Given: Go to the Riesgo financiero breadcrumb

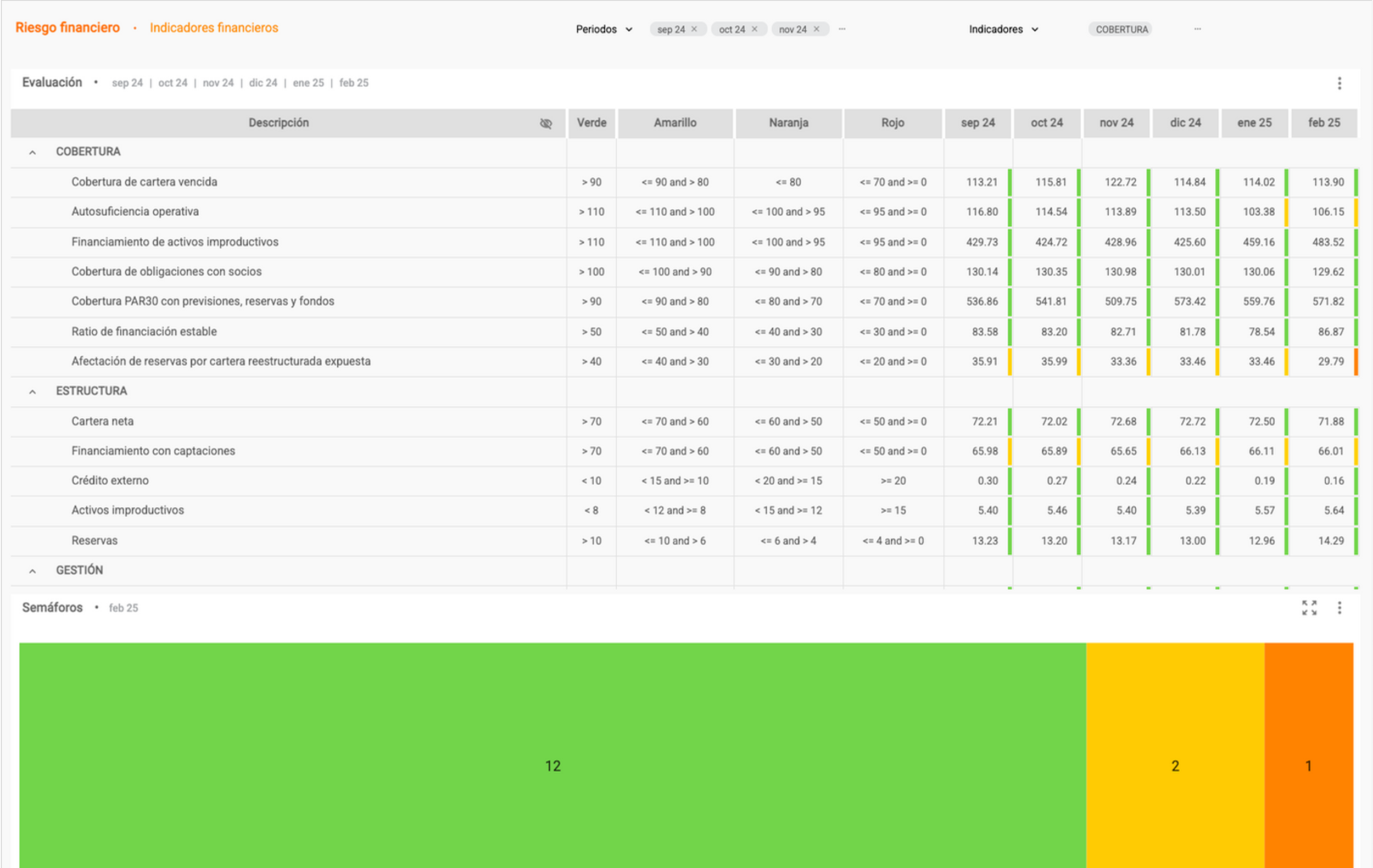Looking at the screenshot, I should 68,27.
